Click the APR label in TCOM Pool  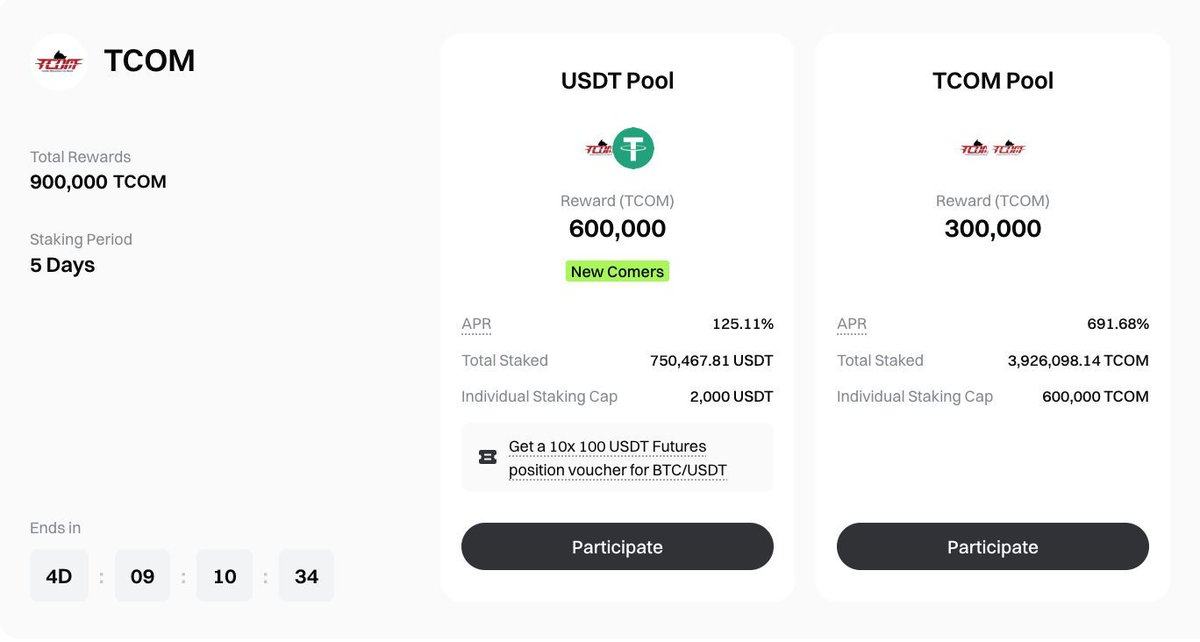(852, 324)
